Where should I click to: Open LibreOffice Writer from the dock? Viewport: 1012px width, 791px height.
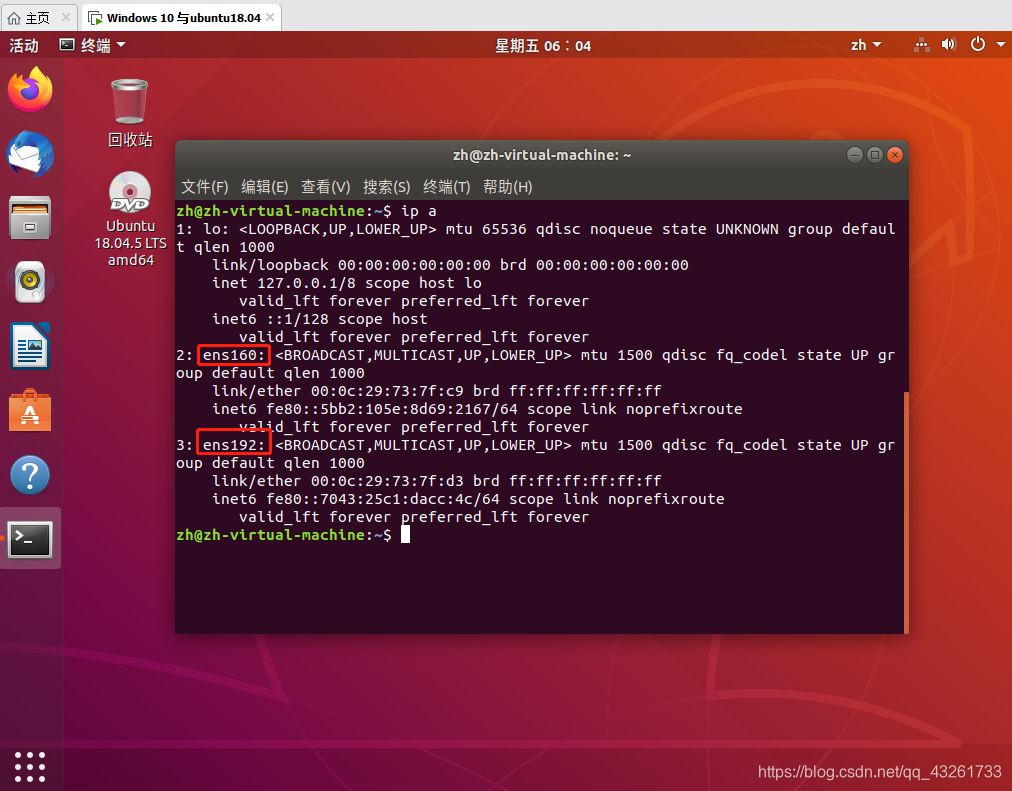30,346
